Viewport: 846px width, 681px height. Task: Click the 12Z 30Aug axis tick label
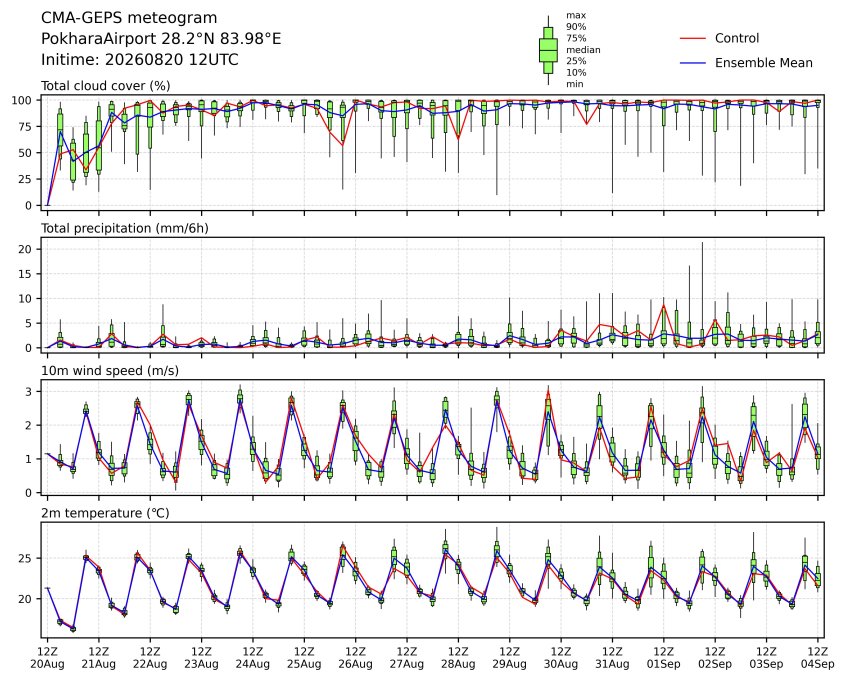coord(561,658)
